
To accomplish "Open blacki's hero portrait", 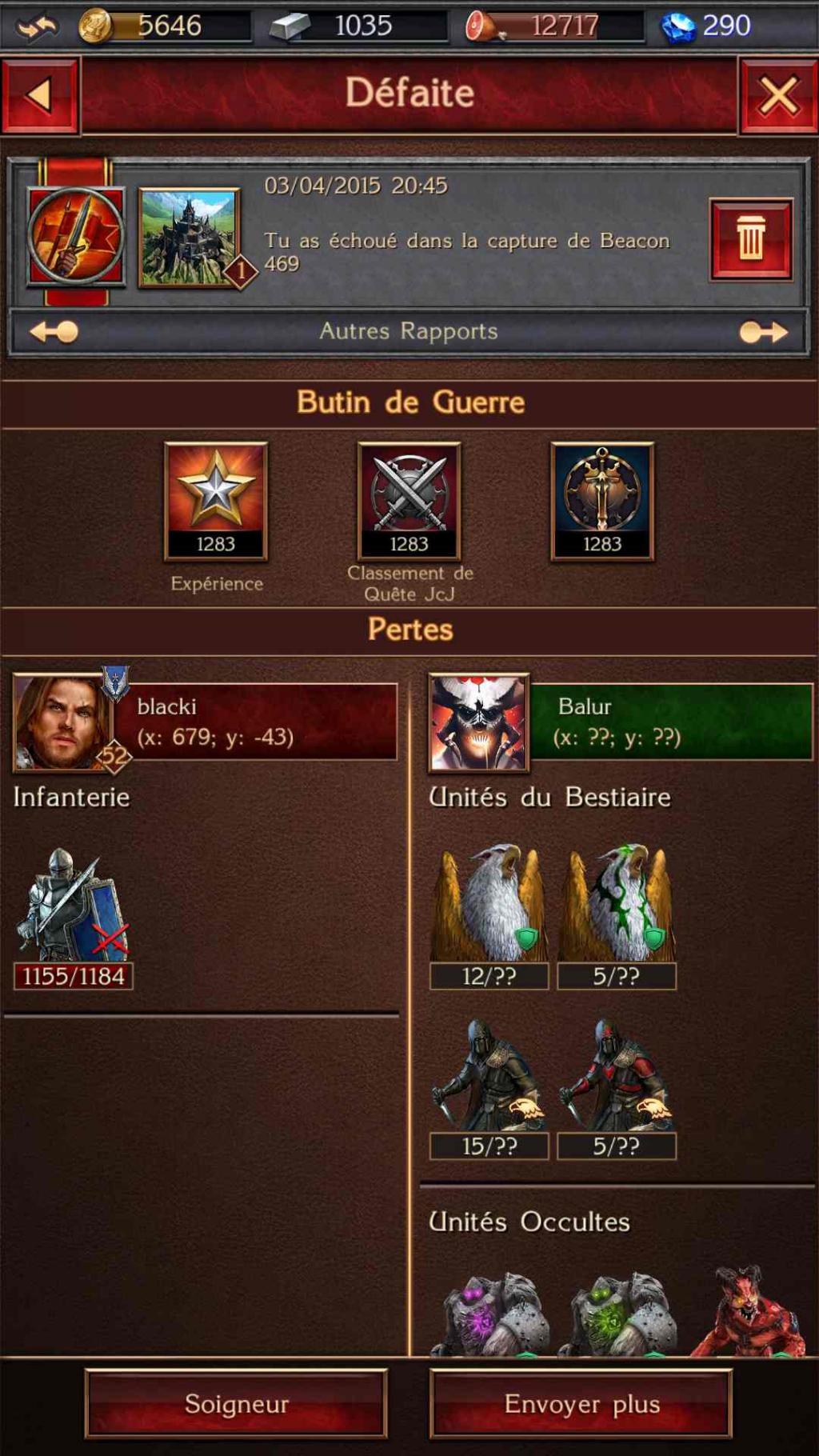I will (62, 722).
